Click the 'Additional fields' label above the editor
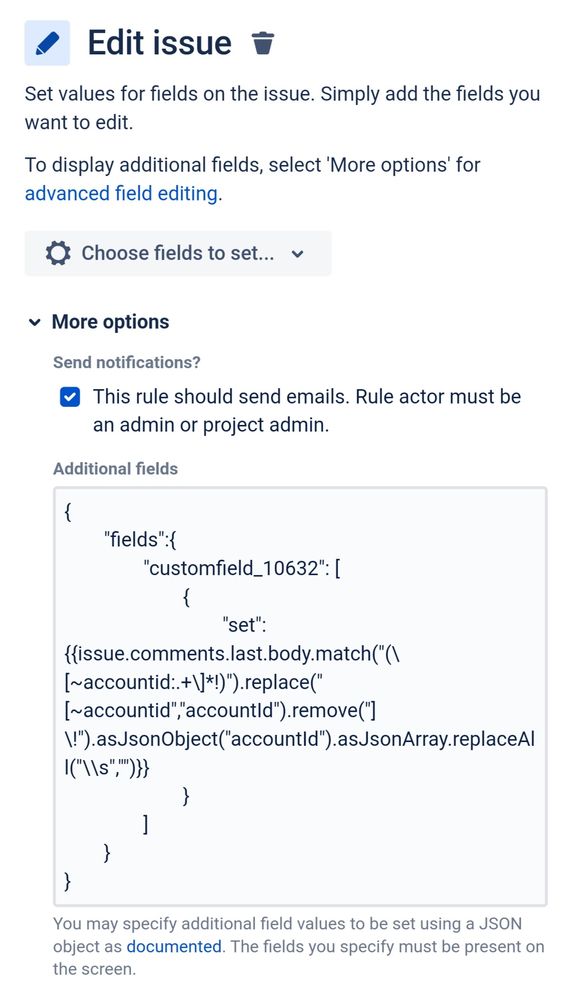The image size is (585, 999). tap(112, 468)
